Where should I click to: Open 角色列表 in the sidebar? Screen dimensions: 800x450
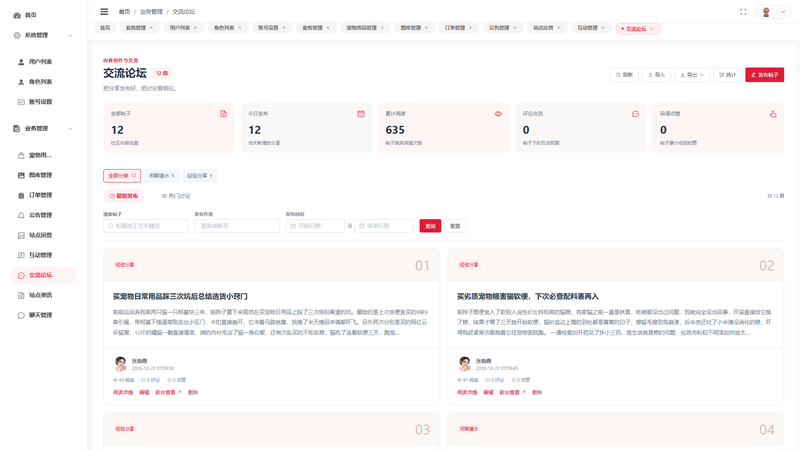(x=41, y=82)
